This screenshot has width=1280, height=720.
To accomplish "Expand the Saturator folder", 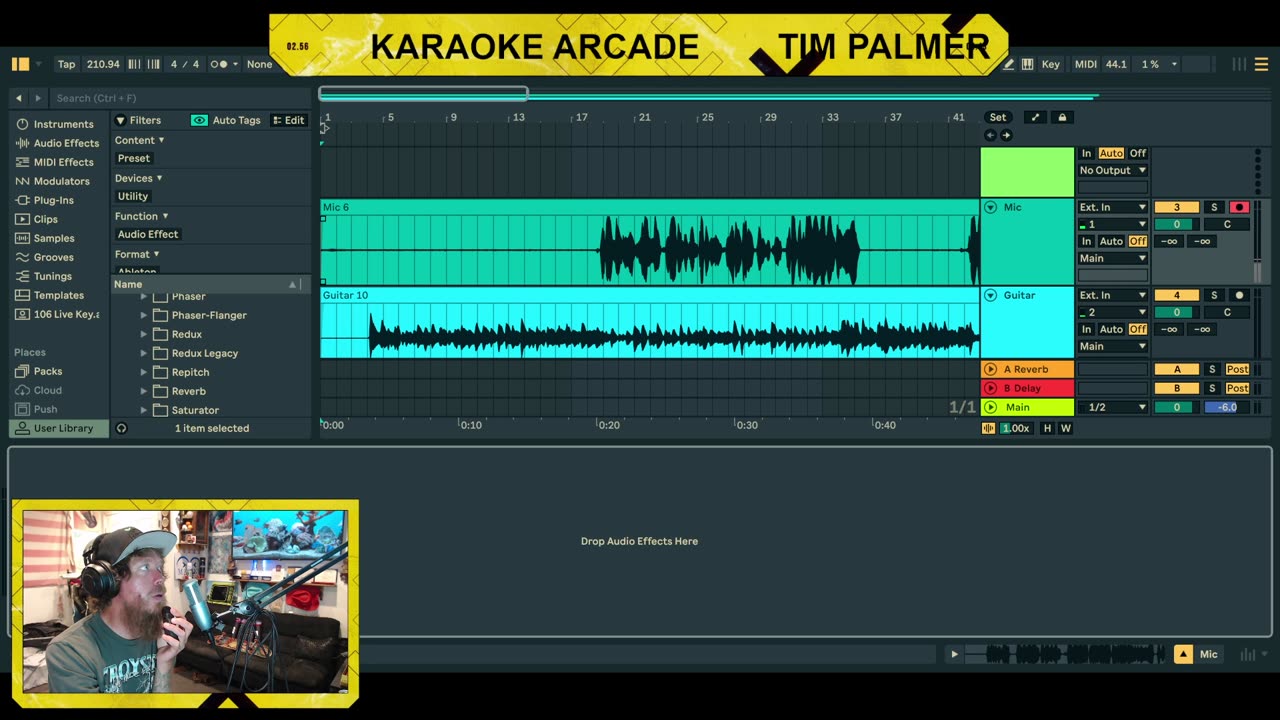I will [143, 410].
